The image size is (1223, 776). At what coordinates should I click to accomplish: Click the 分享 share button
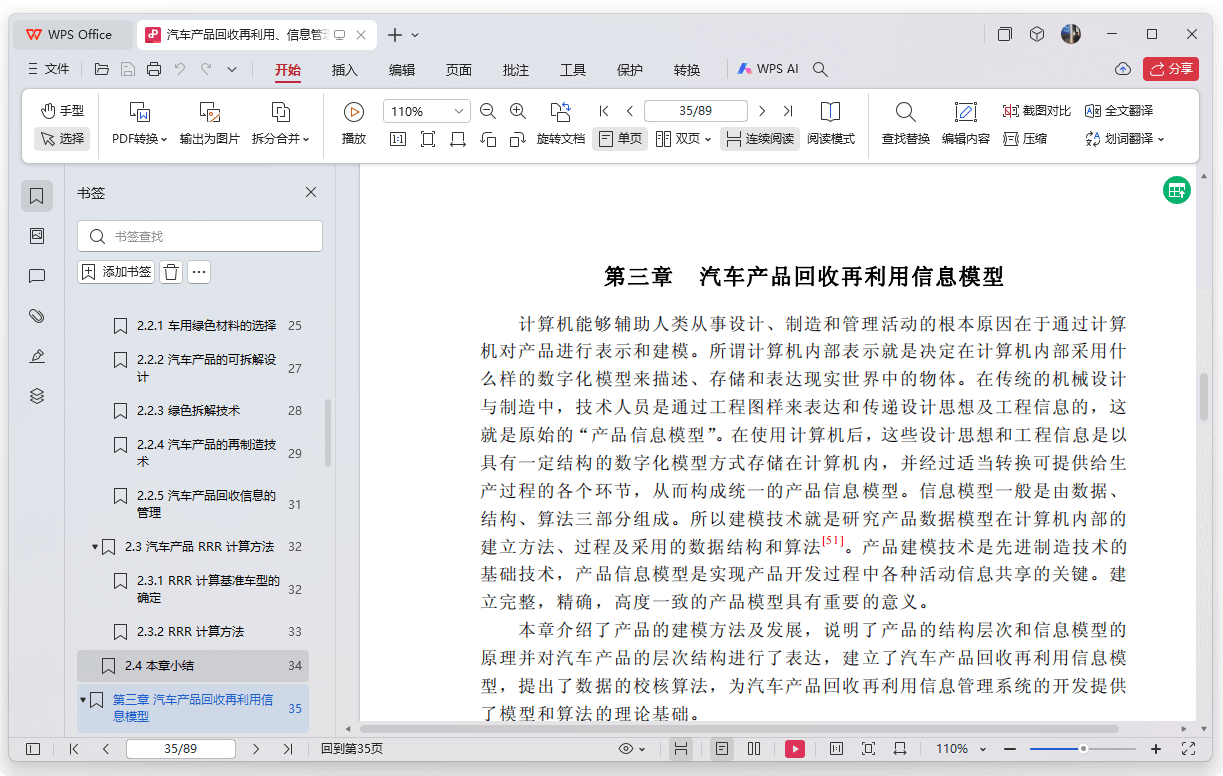[1170, 69]
